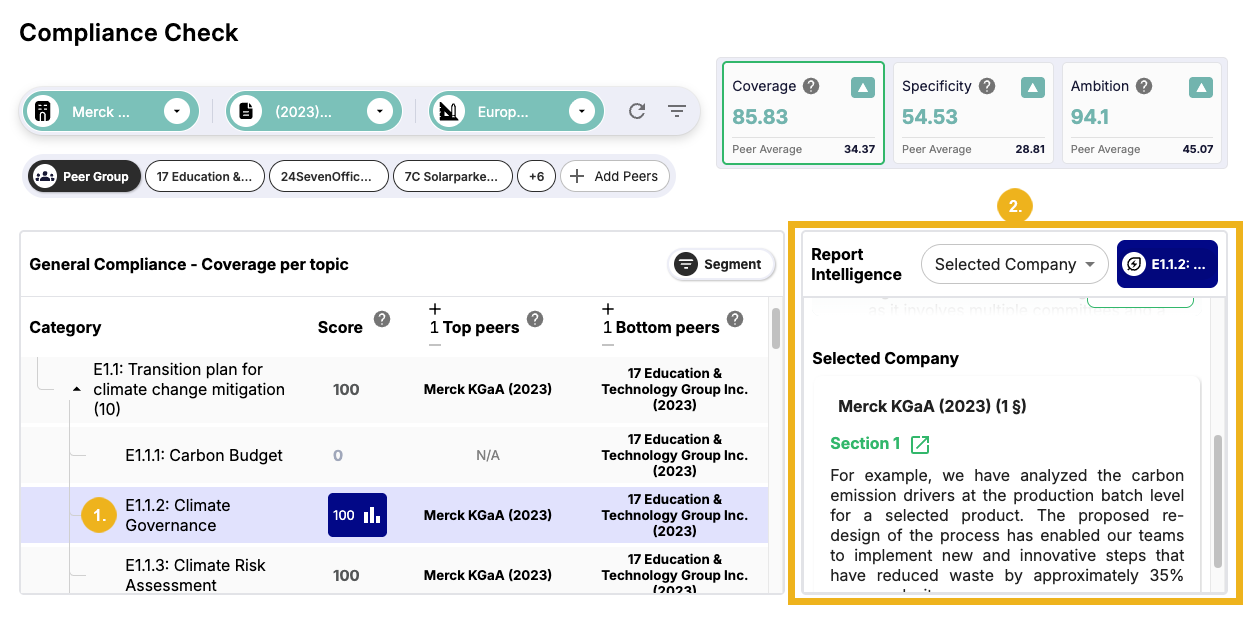Click the refresh icon in the filter bar
This screenshot has height=618, width=1254.
pos(637,111)
